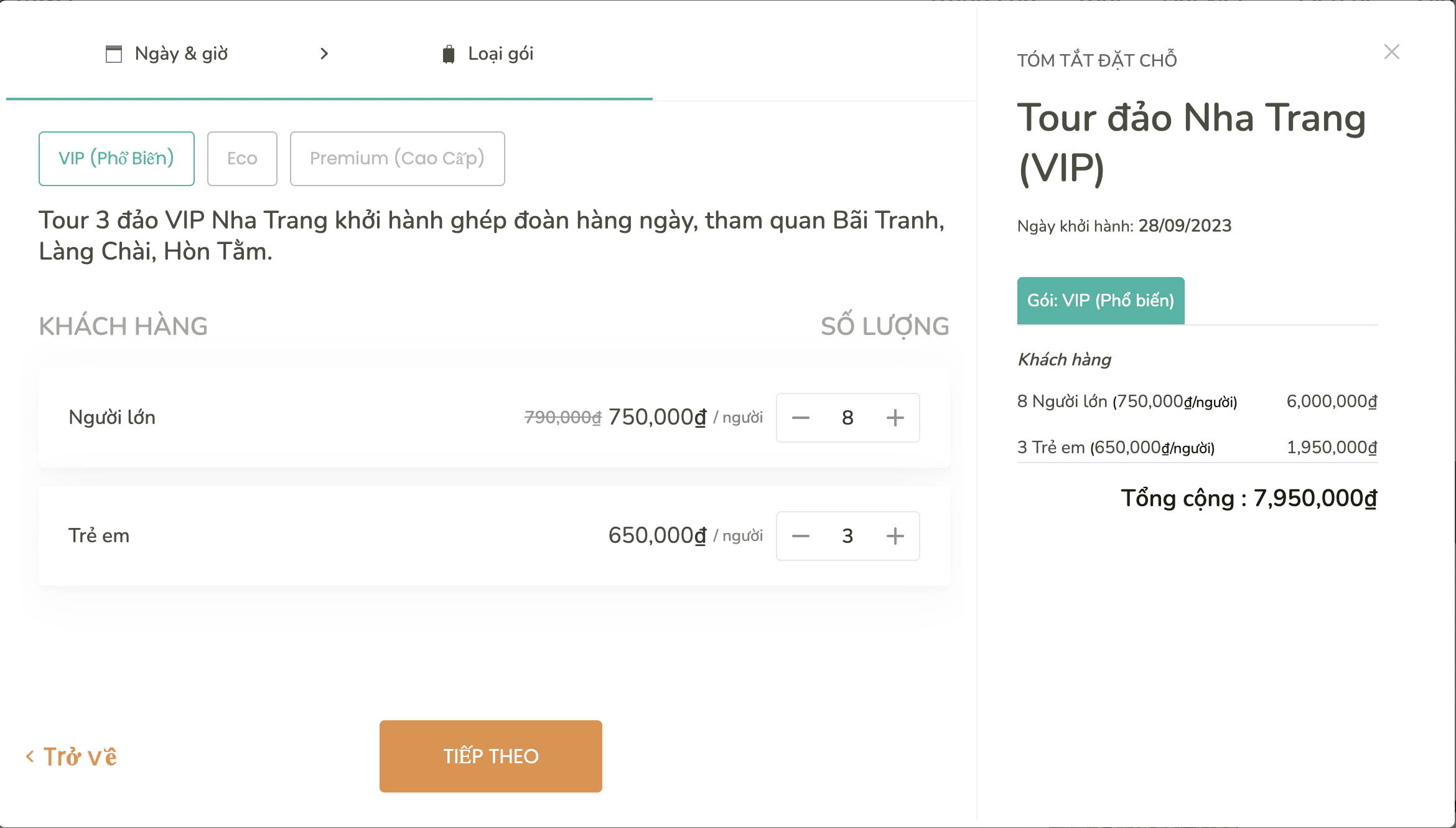Pick the Premium (Cao Cấp) package option

(397, 159)
